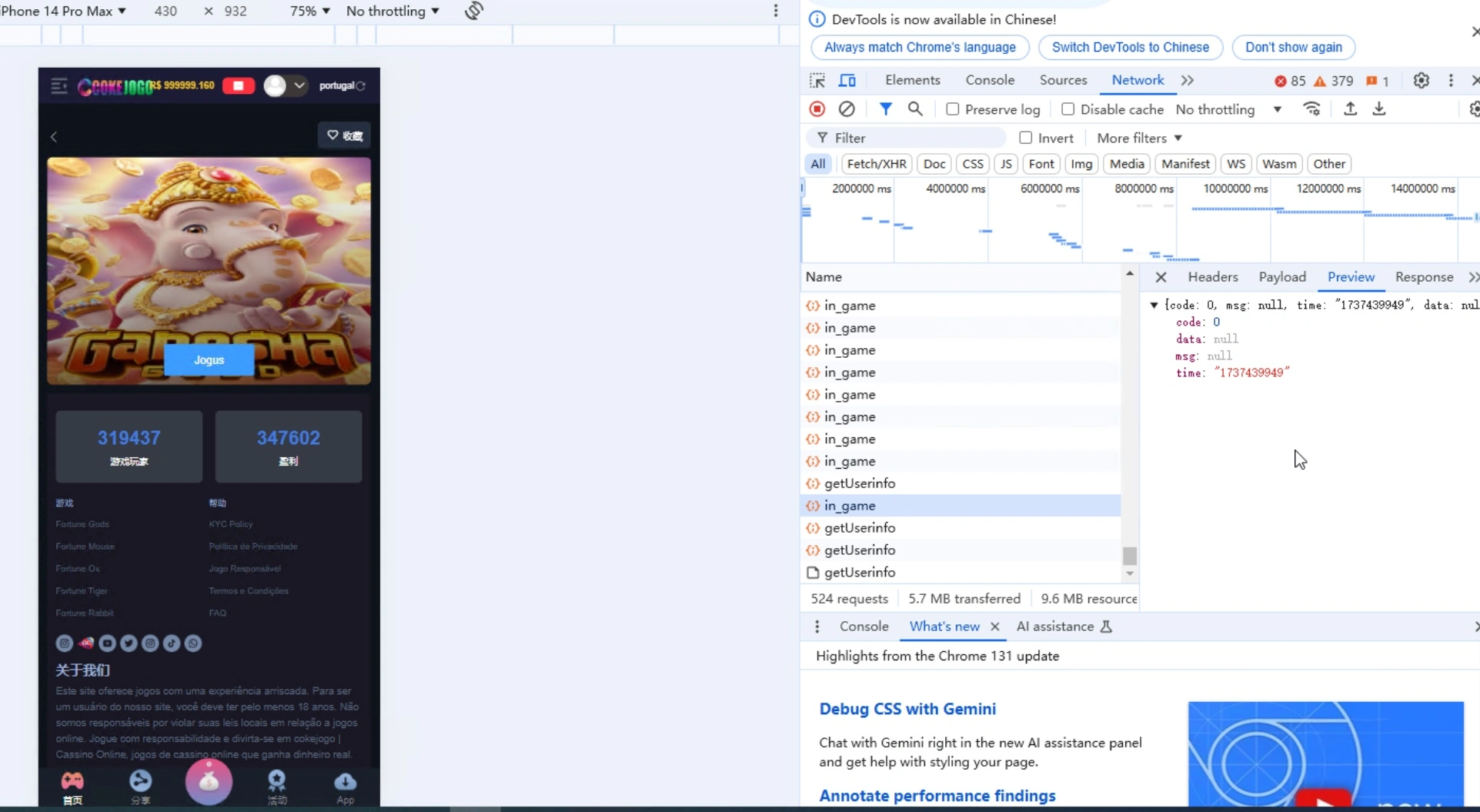Click Always match Chrome's language button
Screen dimensions: 1480x812
click(920, 47)
